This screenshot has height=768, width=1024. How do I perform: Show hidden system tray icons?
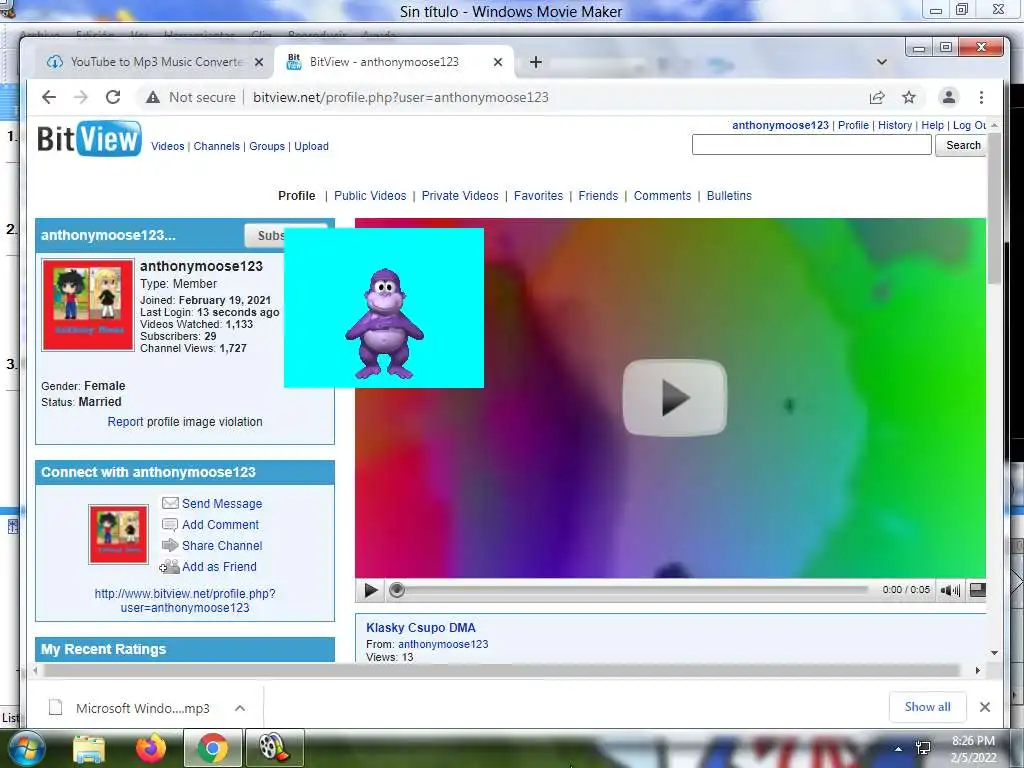coord(899,749)
